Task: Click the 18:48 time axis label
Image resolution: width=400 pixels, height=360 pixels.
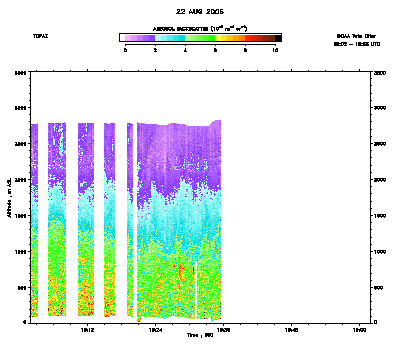Action: click(x=291, y=330)
